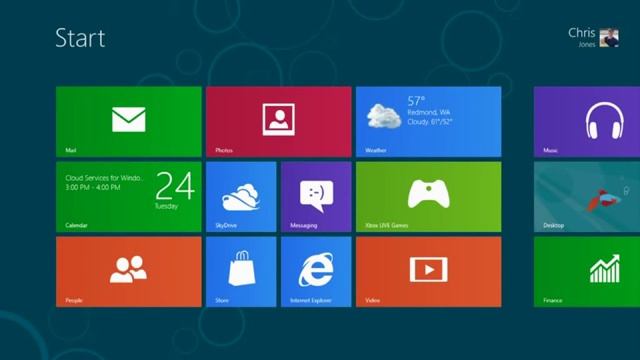Open the Finance chart tile
640x360 pixels.
[587, 272]
